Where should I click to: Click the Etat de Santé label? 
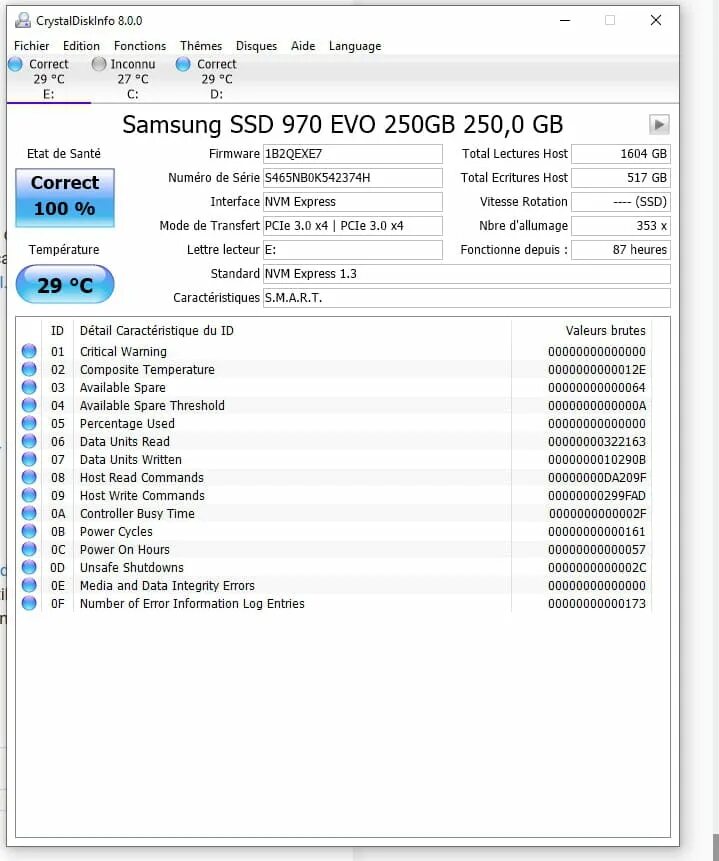coord(64,154)
